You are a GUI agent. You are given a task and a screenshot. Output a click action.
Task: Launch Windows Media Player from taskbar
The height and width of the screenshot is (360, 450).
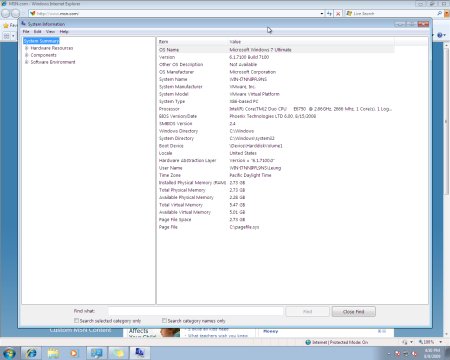[74, 353]
